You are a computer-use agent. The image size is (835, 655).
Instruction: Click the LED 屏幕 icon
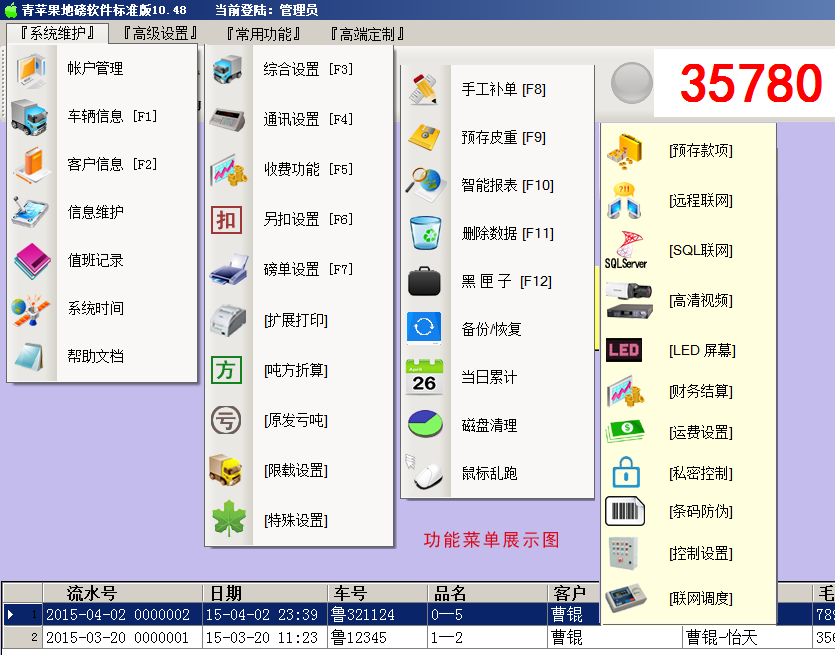coord(625,351)
